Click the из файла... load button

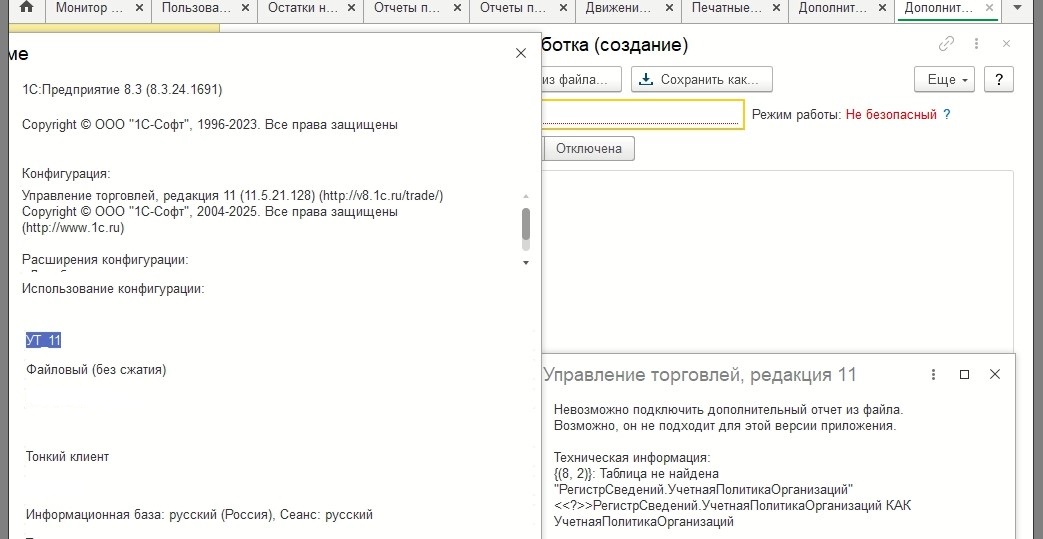[x=581, y=79]
